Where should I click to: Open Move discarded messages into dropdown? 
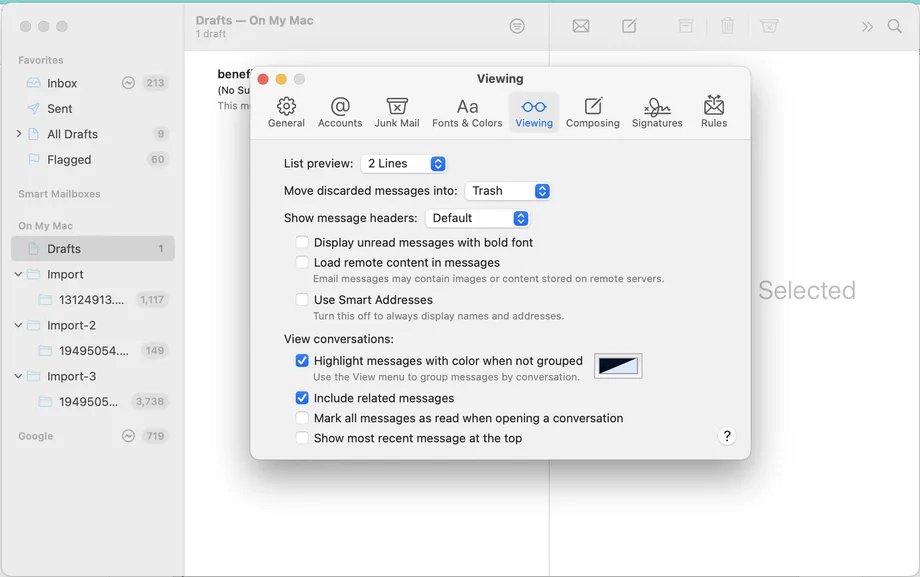tap(508, 191)
